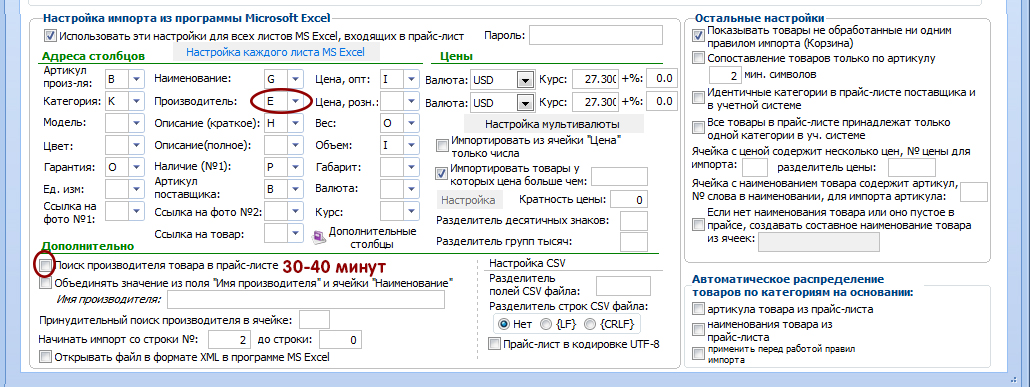Open Валюта column address dropdown
The height and width of the screenshot is (387, 1030).
click(411, 189)
